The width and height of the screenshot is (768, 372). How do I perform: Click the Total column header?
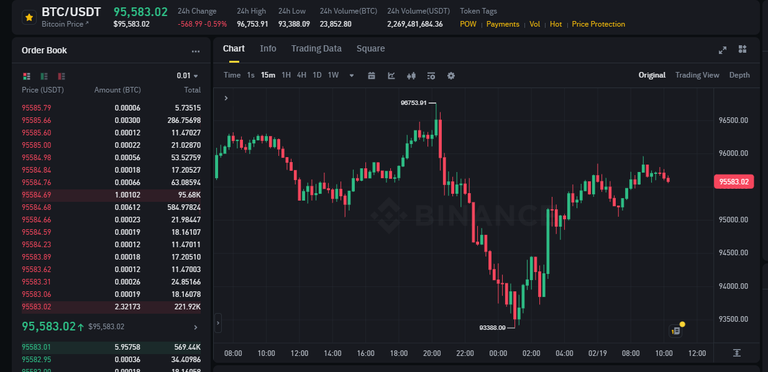[192, 90]
